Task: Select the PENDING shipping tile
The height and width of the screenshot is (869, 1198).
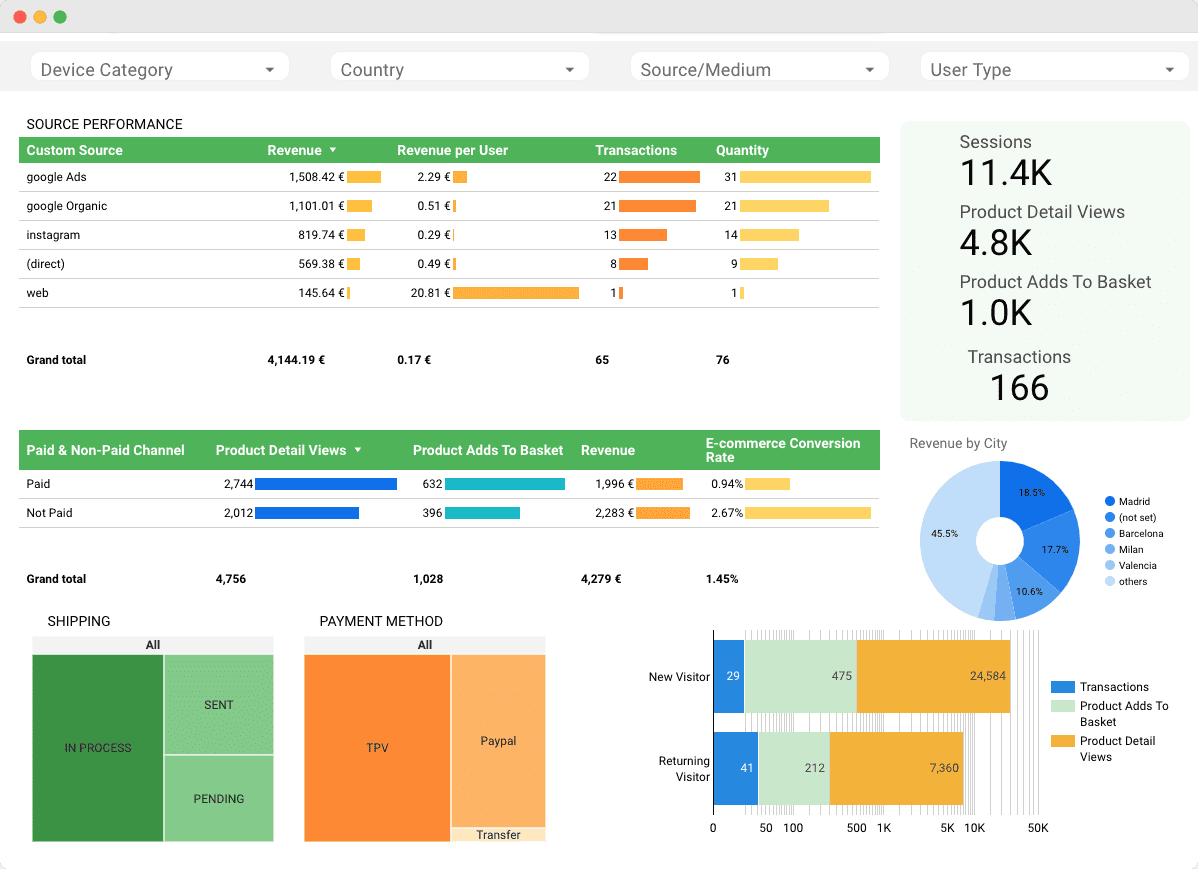Action: click(x=218, y=798)
